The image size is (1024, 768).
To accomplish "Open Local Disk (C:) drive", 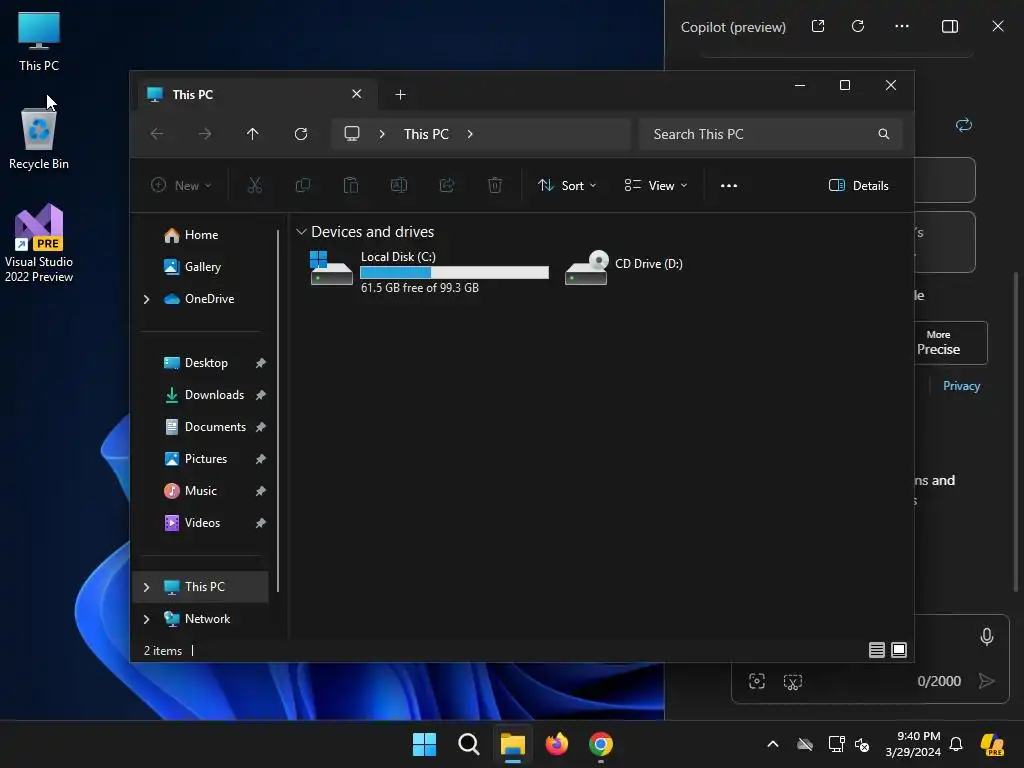I will point(428,270).
